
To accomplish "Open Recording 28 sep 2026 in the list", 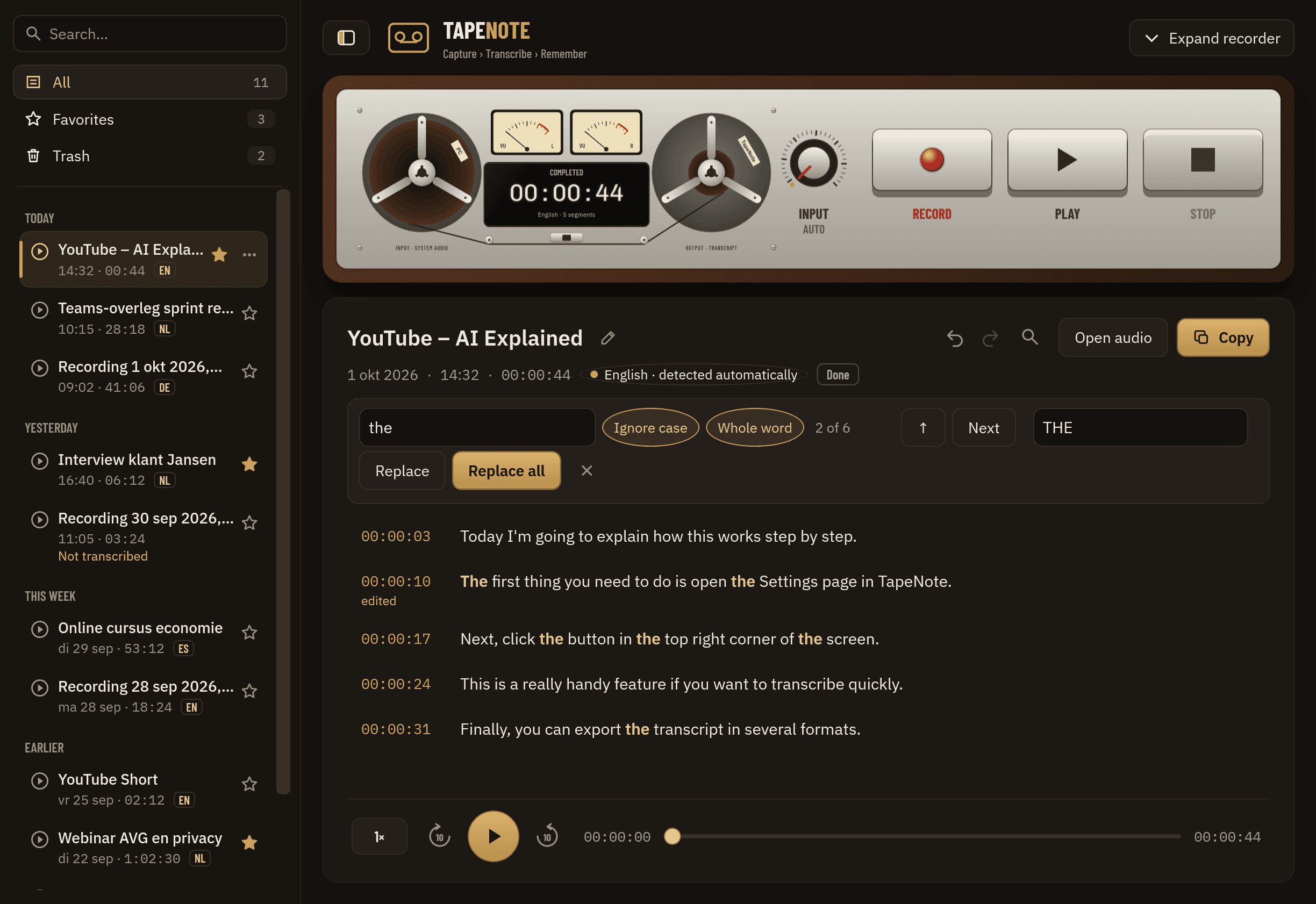I will [x=144, y=696].
